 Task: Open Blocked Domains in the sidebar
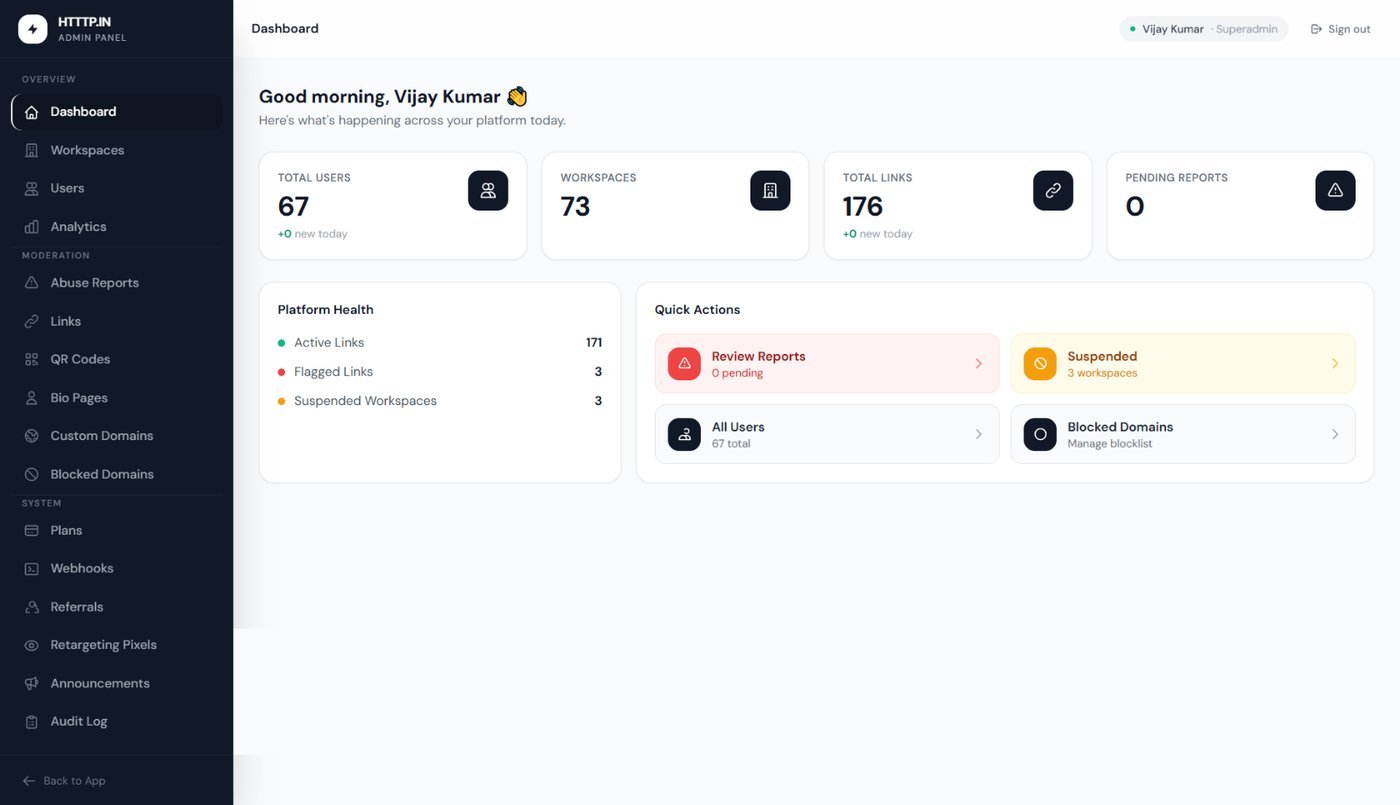coord(117,474)
